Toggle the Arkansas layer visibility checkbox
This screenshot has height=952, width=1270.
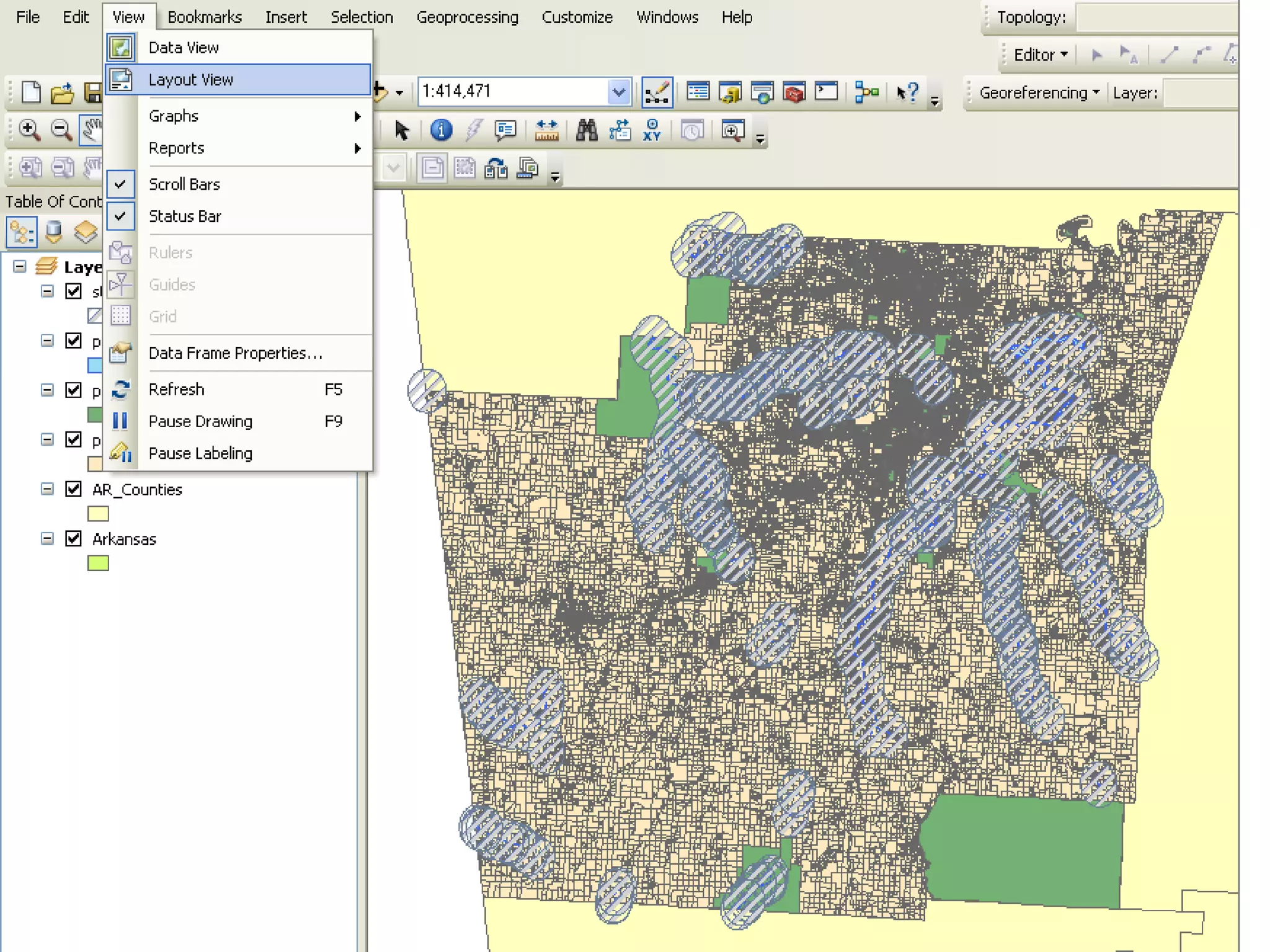pyautogui.click(x=73, y=539)
